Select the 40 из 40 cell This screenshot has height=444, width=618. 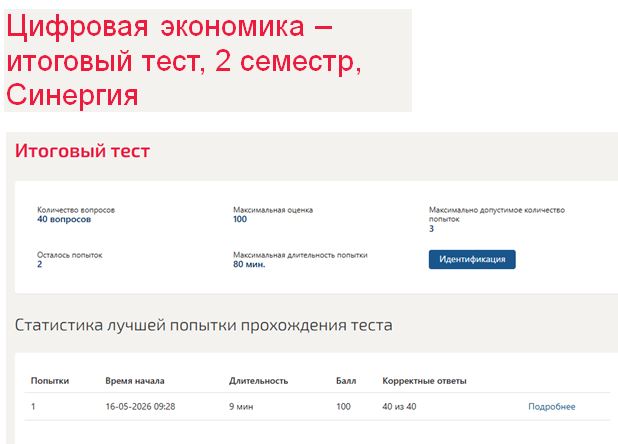pyautogui.click(x=399, y=406)
